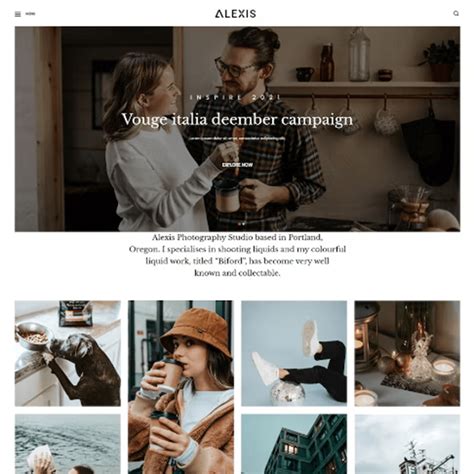Click the INSPIRE 2021 subtitle text
The width and height of the screenshot is (474, 474).
[235, 97]
